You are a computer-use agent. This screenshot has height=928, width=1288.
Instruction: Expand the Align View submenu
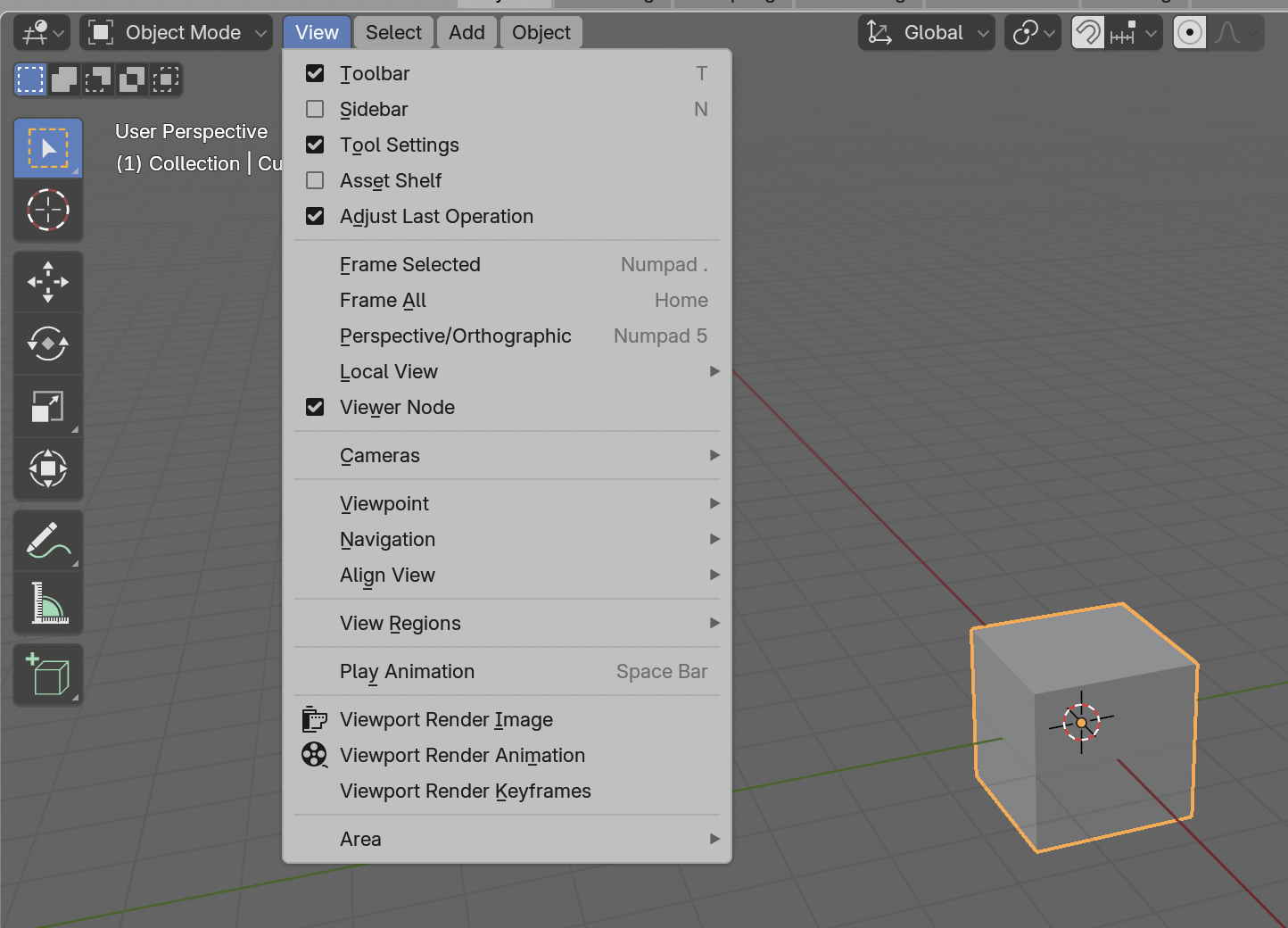point(507,575)
